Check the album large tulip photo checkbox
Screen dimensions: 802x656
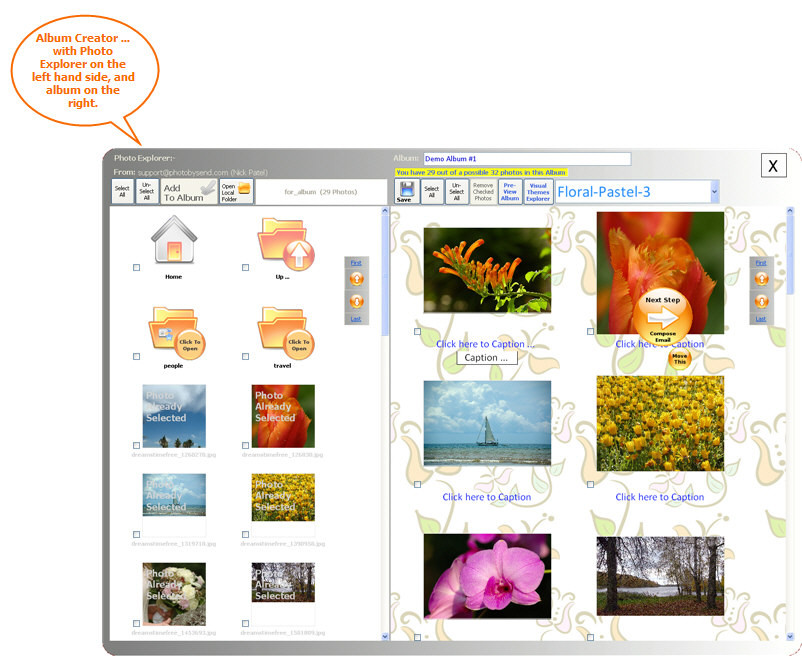[590, 331]
